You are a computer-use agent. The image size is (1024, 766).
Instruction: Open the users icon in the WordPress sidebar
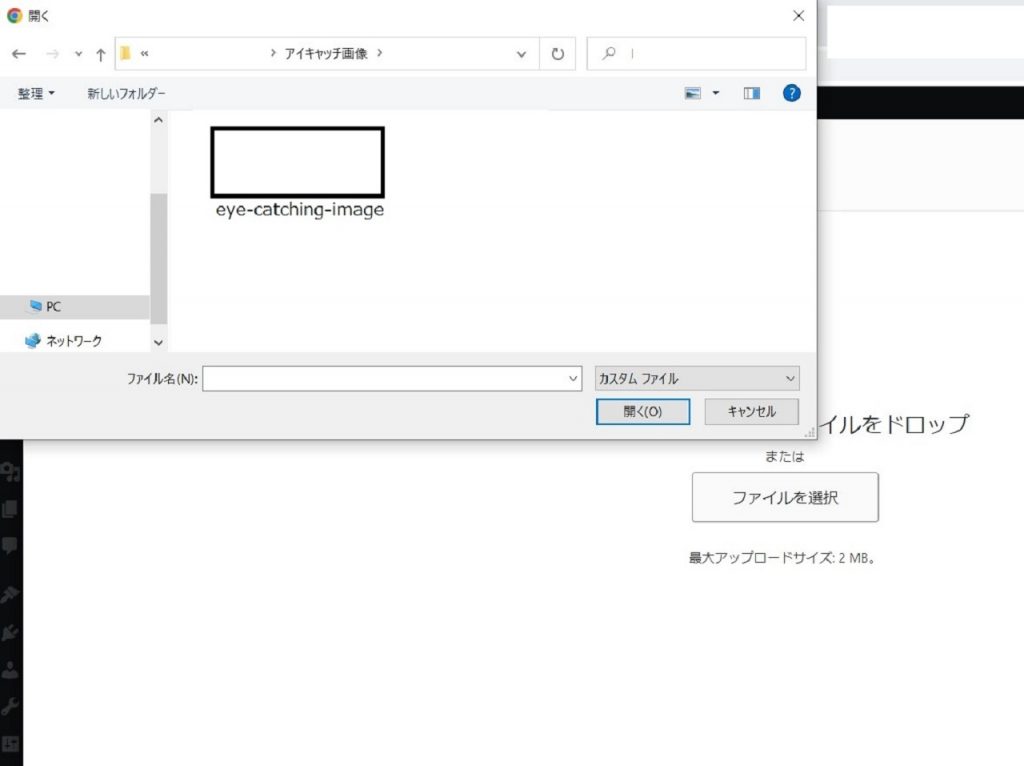click(10, 669)
